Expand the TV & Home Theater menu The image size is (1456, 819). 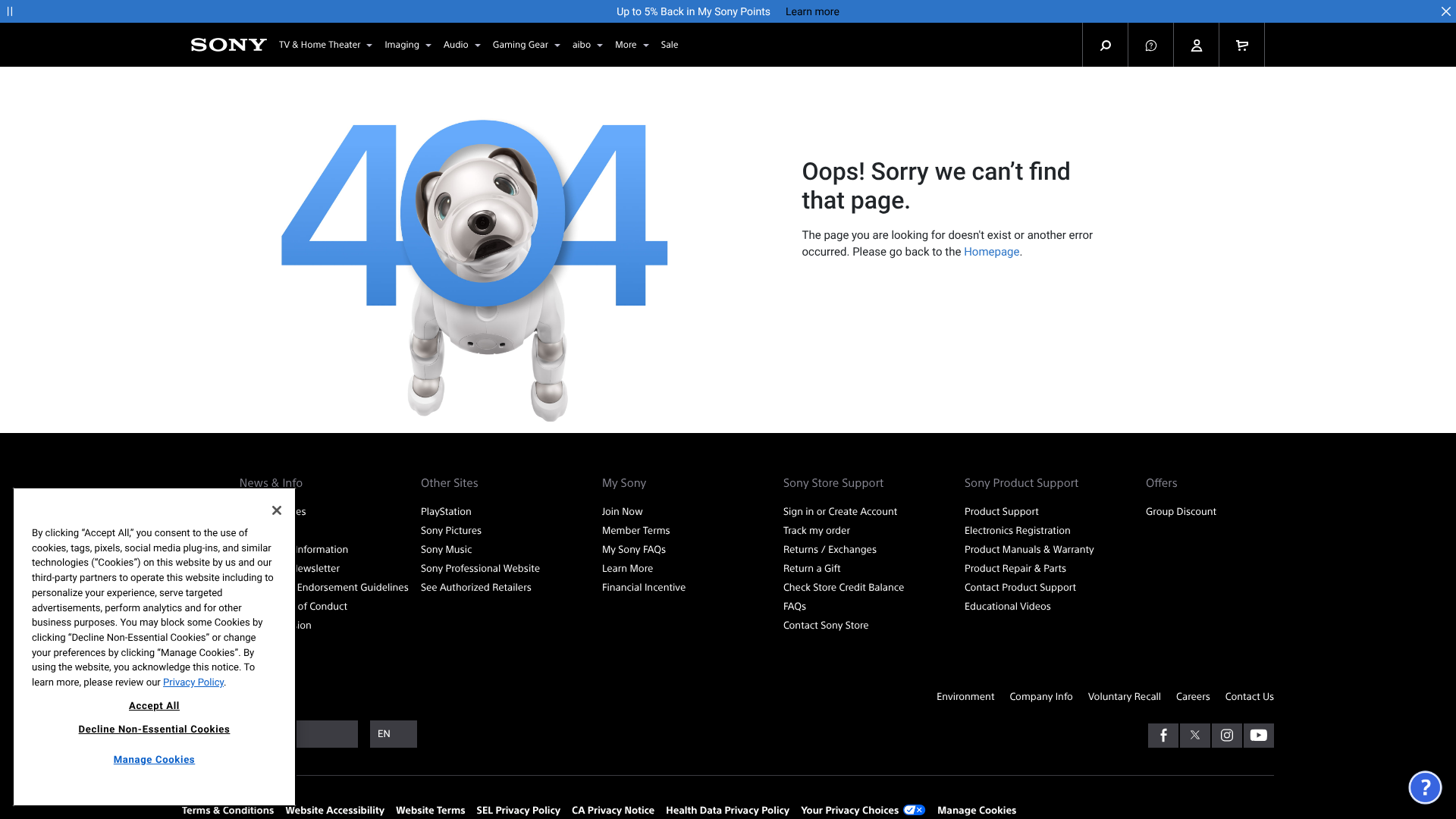(325, 45)
